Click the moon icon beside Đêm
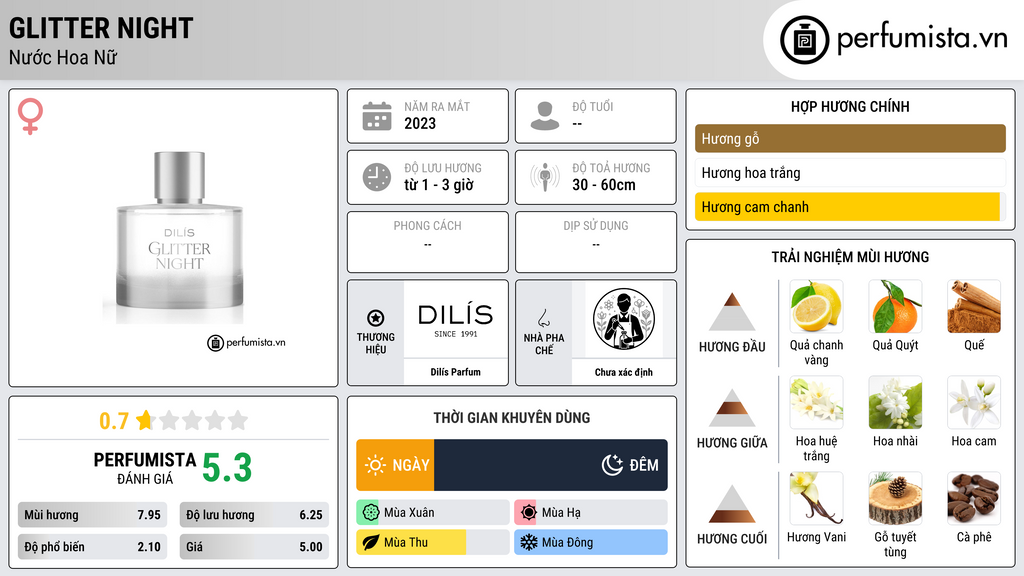This screenshot has height=576, width=1024. pyautogui.click(x=612, y=465)
